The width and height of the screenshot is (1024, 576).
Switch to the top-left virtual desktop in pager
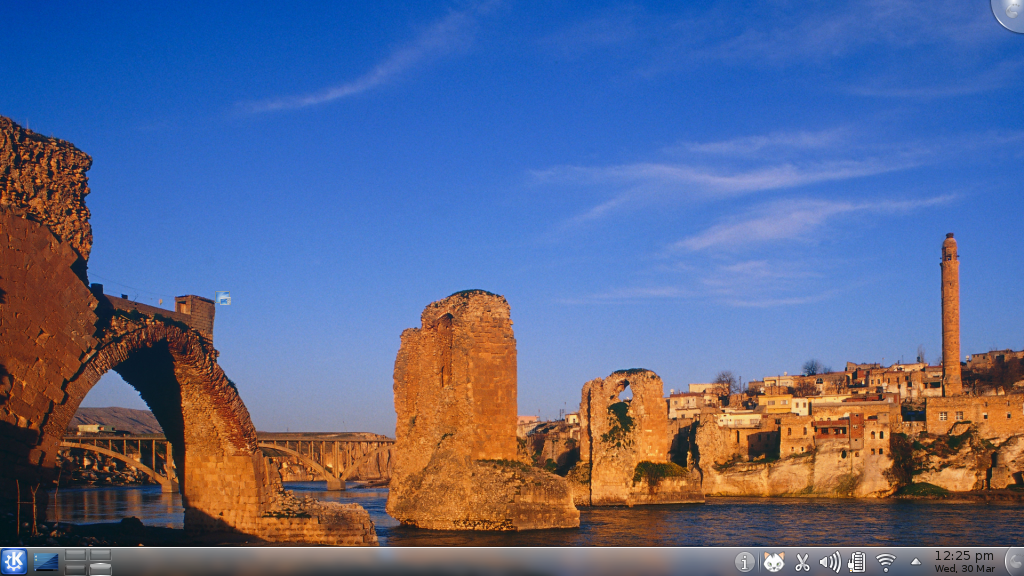[x=75, y=555]
